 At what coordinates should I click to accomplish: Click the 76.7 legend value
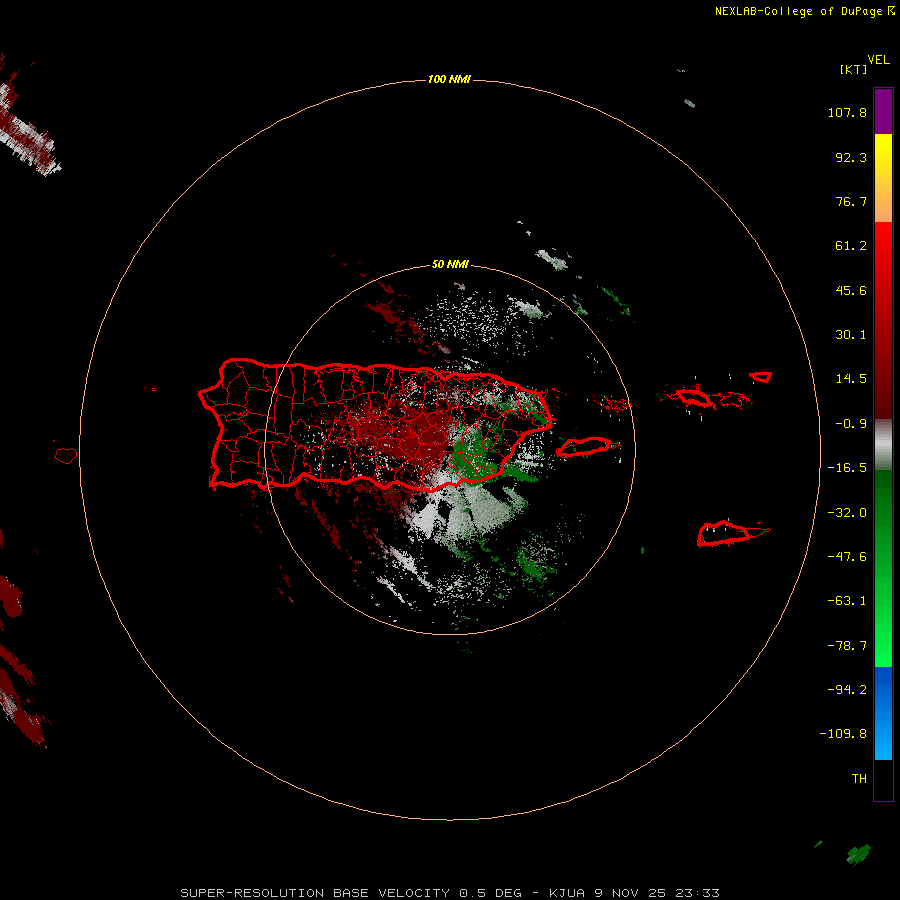pos(851,201)
